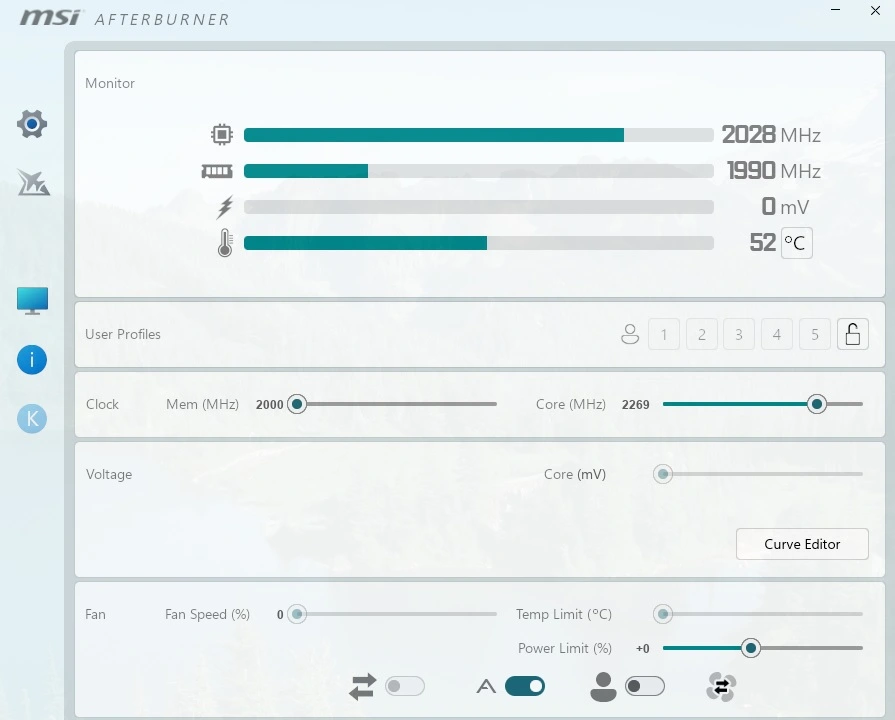Click the Clock section label

coord(102,404)
